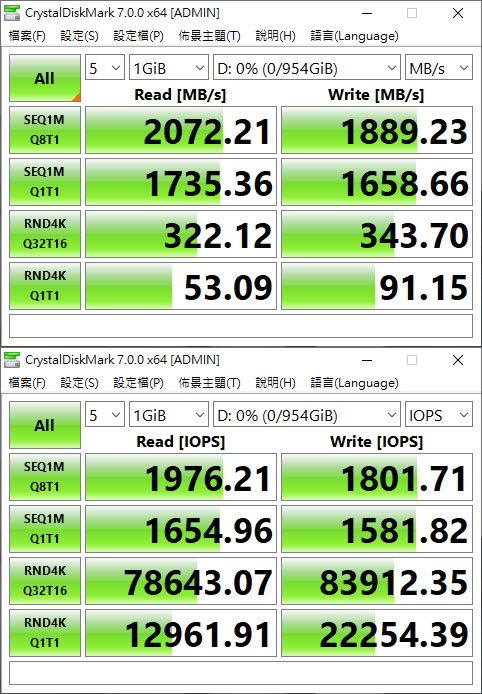Open test size 1GiB dropdown in bottom window

click(x=168, y=415)
